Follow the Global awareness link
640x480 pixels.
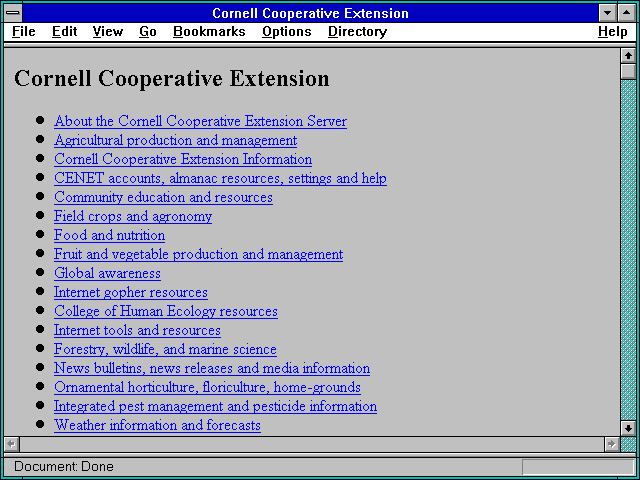[x=107, y=273]
